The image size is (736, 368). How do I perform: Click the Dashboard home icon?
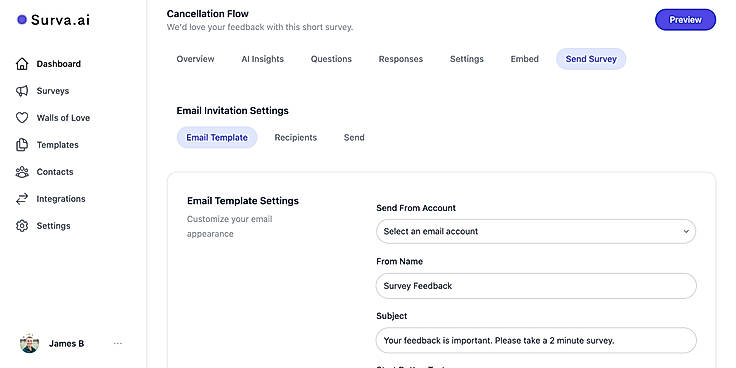[22, 64]
